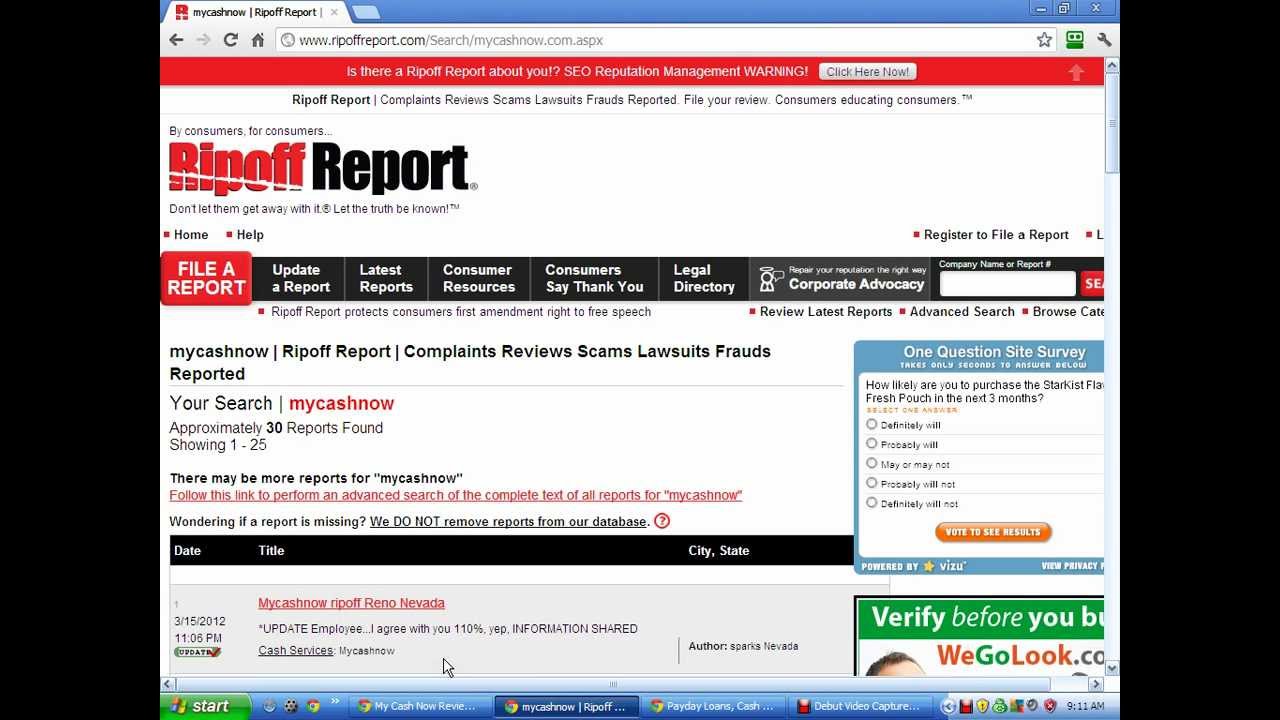Click horizontal scrollbar right arrow
The width and height of the screenshot is (1280, 720).
[1096, 684]
